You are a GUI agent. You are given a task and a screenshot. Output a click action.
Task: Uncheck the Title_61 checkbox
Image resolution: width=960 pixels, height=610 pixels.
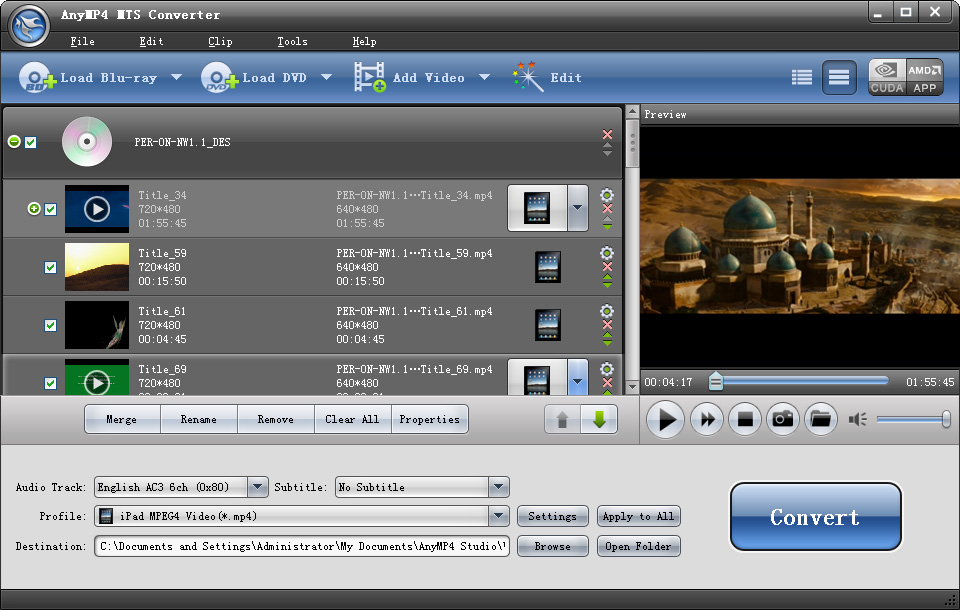coord(51,325)
